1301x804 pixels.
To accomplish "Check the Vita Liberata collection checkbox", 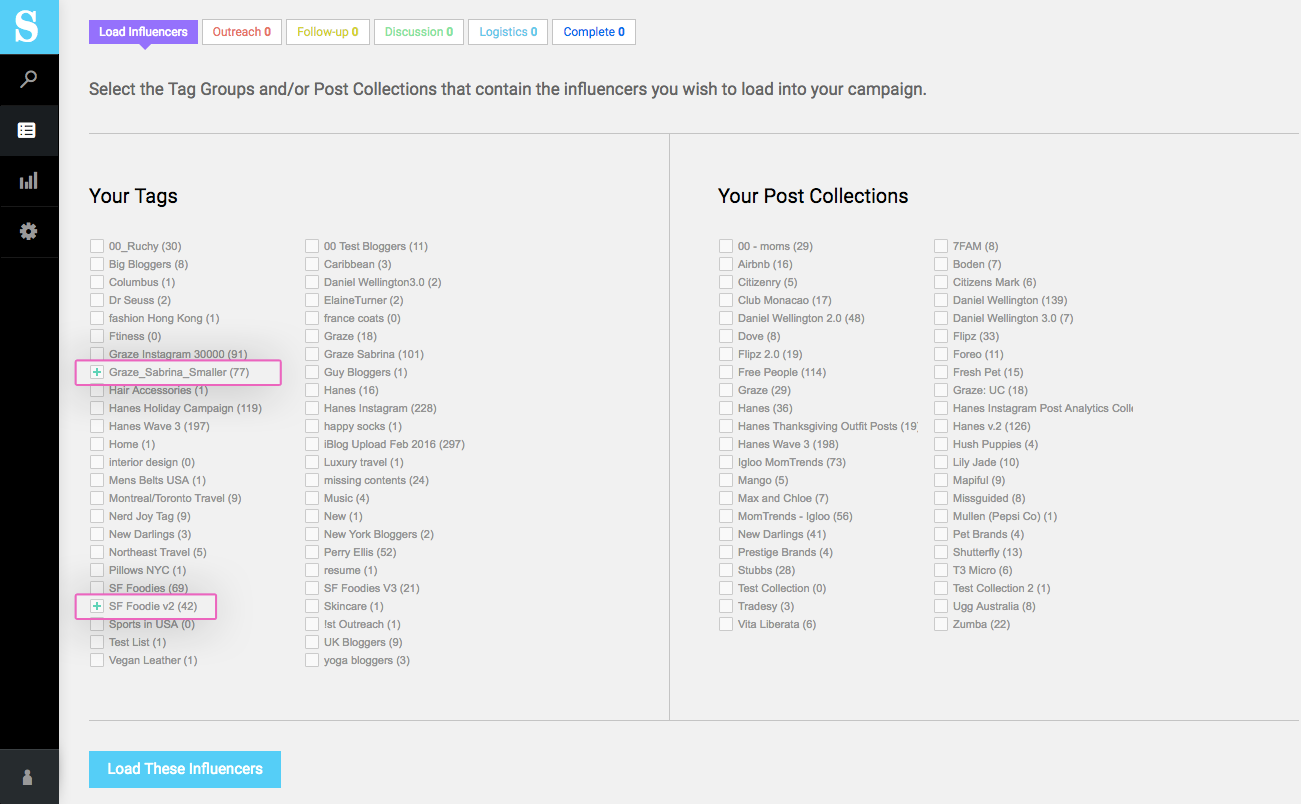I will click(x=726, y=624).
